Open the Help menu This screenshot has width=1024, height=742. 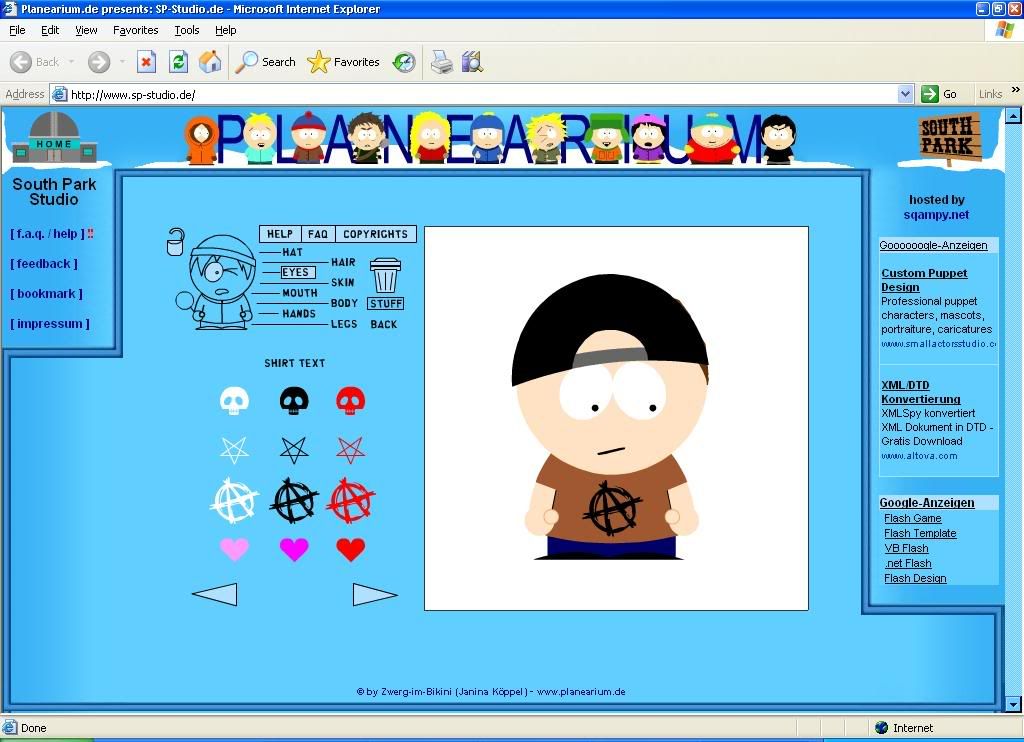(x=225, y=30)
